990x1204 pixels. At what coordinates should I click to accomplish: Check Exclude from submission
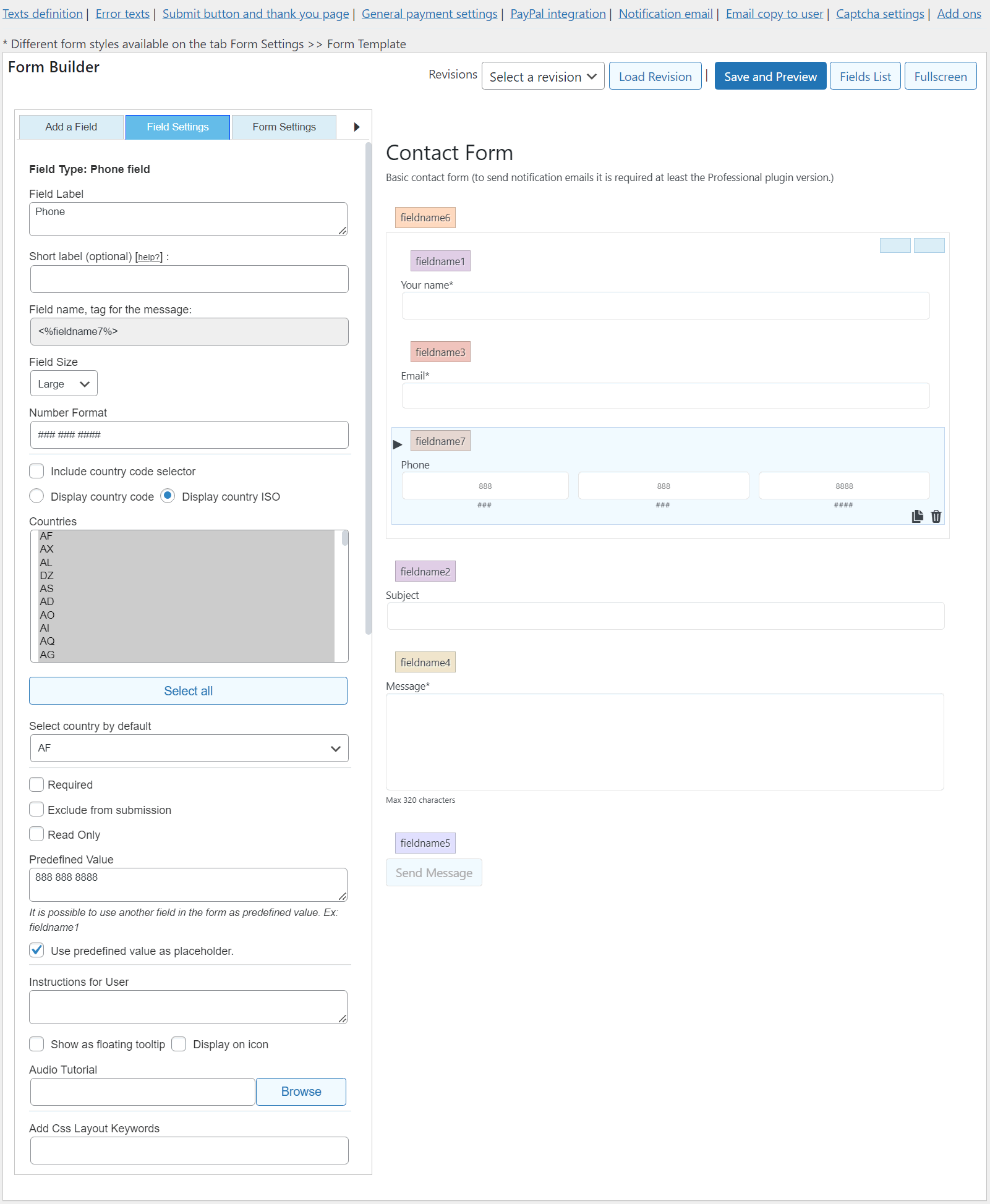37,810
